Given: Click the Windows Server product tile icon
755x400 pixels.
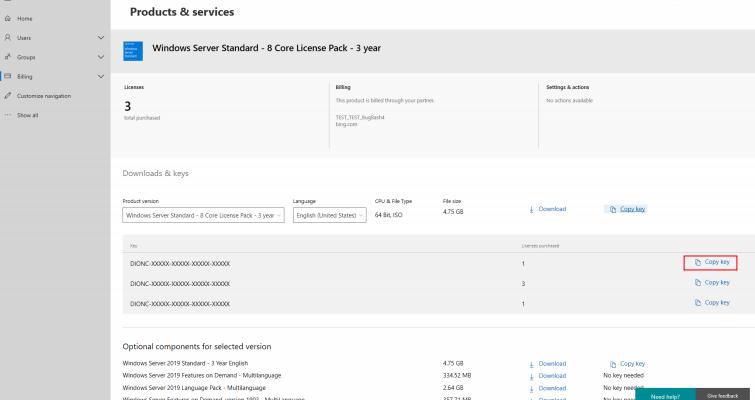Looking at the screenshot, I should (133, 51).
